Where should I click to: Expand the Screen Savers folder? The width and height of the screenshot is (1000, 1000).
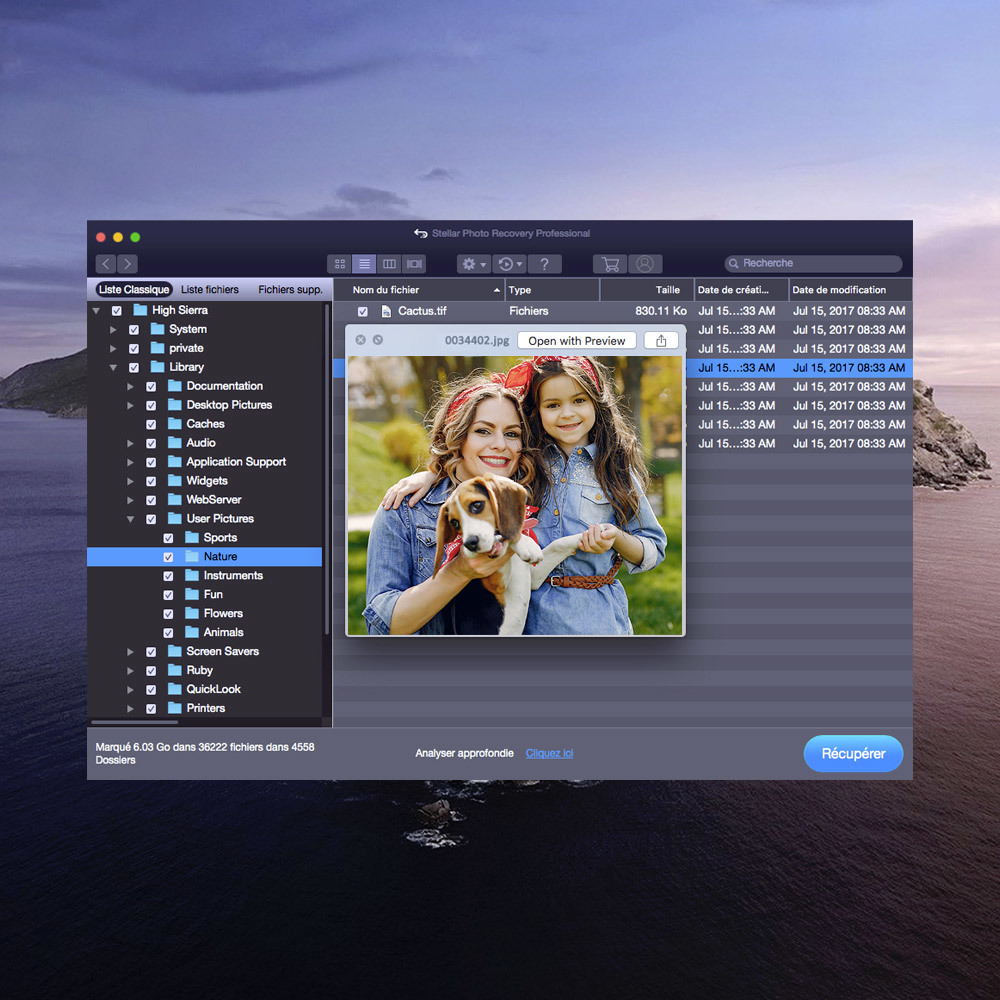tap(130, 652)
